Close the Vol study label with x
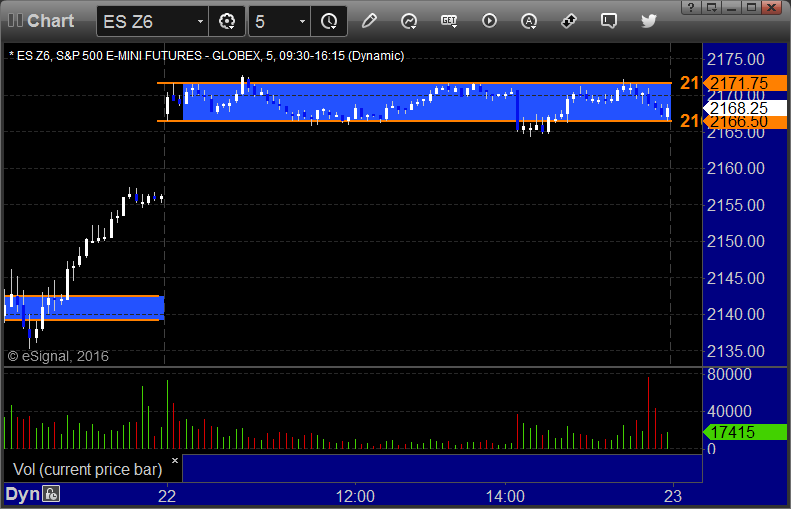The width and height of the screenshot is (791, 509). [175, 460]
